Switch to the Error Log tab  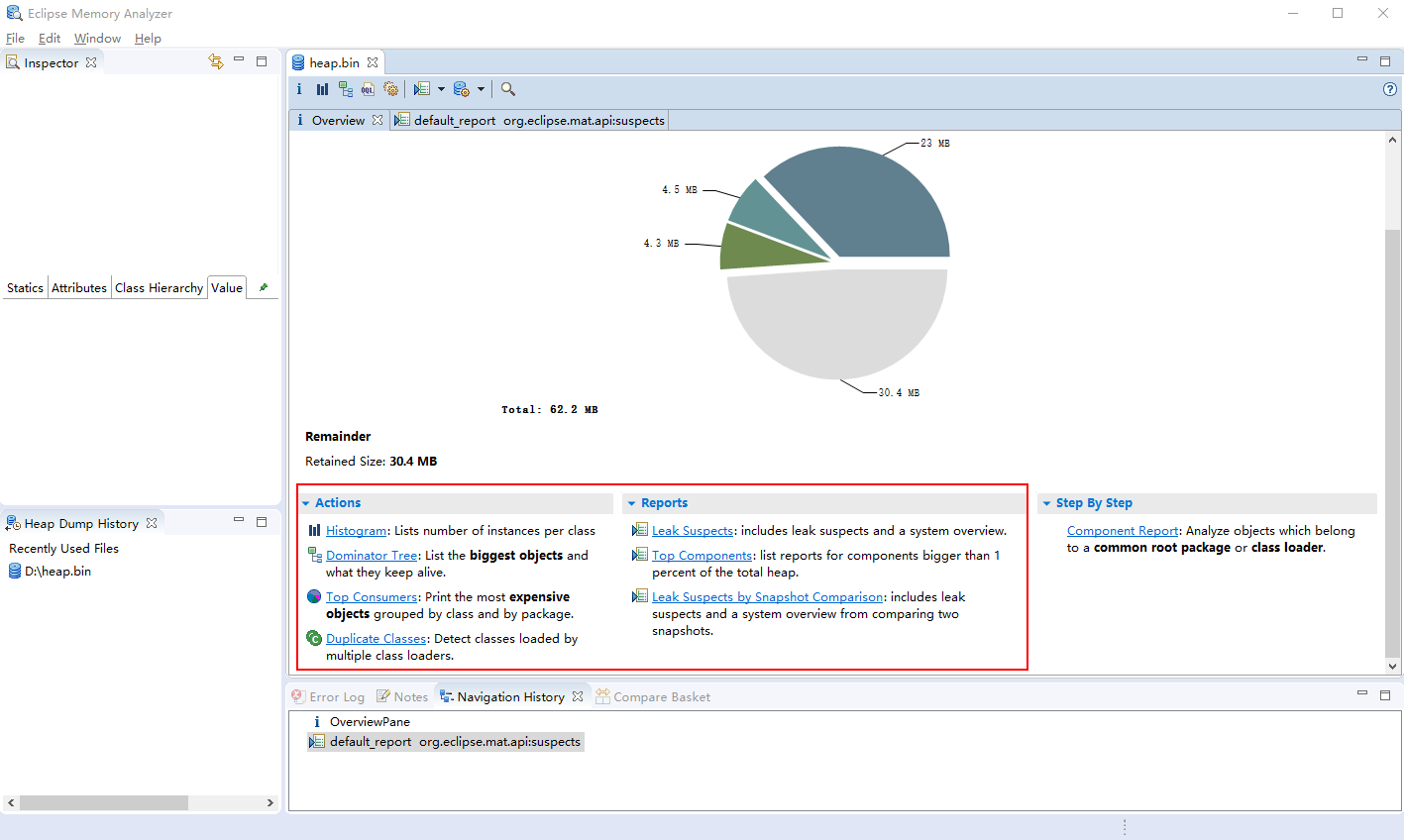(328, 697)
